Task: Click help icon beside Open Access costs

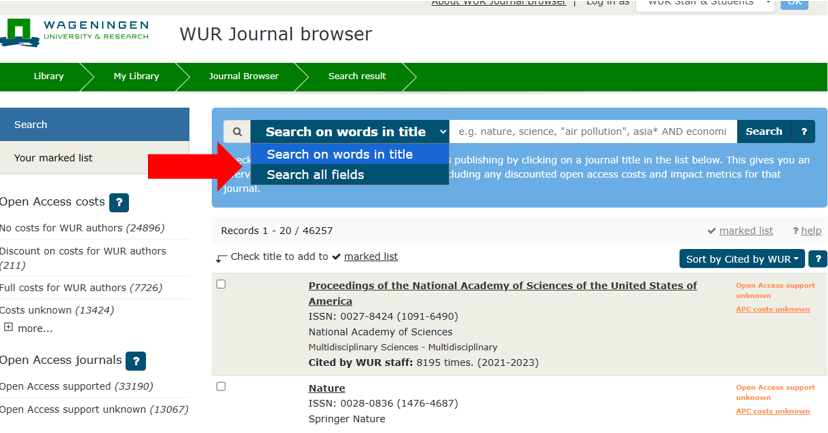Action: (119, 202)
